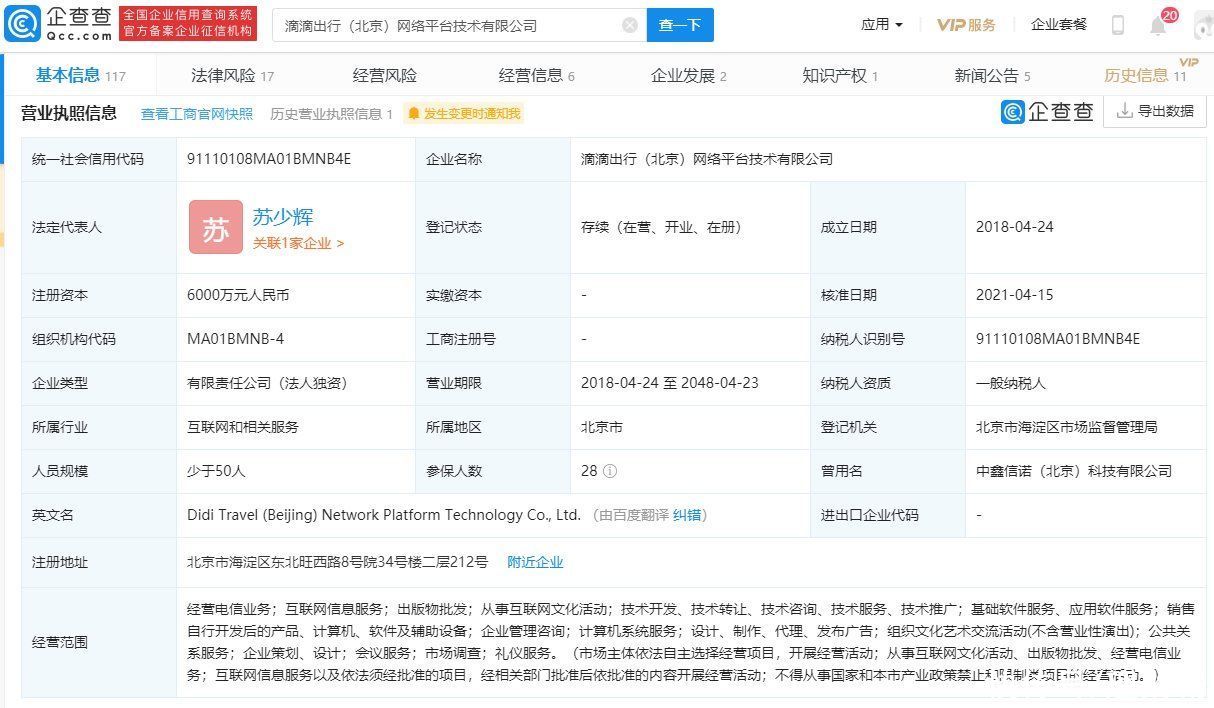Open the 知识产权 tab

click(834, 74)
